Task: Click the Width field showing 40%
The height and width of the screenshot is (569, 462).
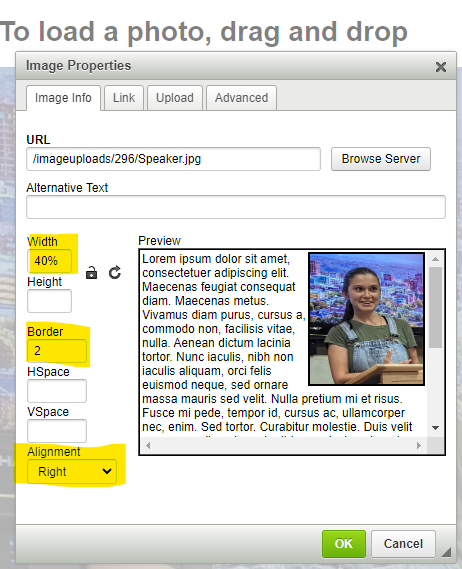Action: (49, 261)
